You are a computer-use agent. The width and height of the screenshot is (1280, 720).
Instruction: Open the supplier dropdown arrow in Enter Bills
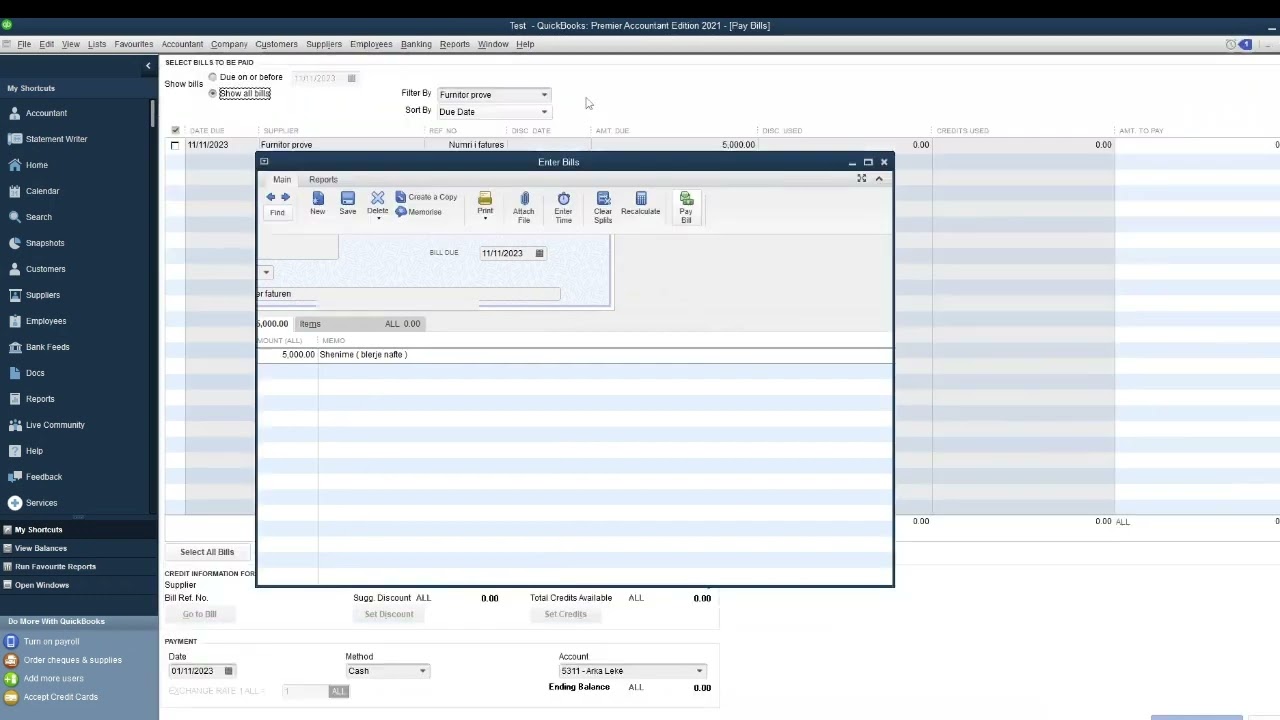point(266,272)
